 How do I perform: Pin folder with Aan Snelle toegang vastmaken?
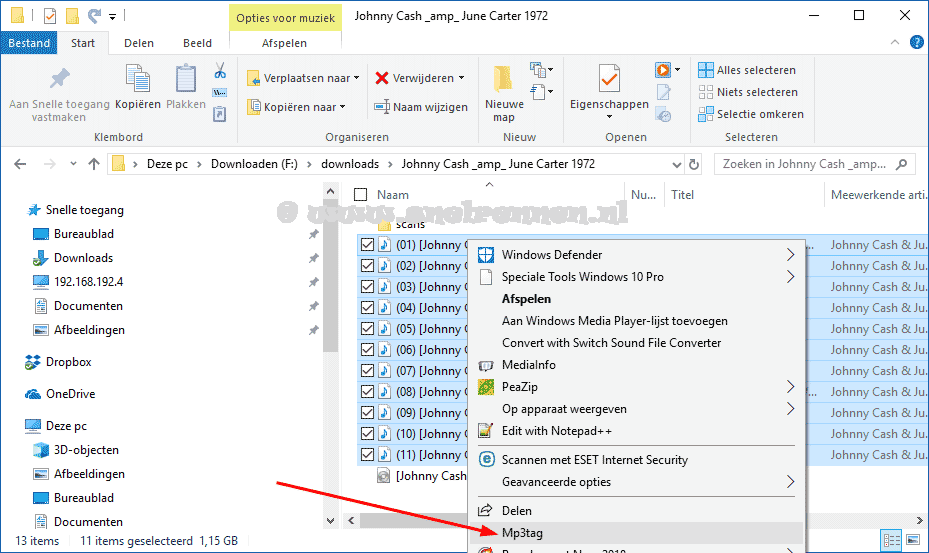tap(59, 95)
